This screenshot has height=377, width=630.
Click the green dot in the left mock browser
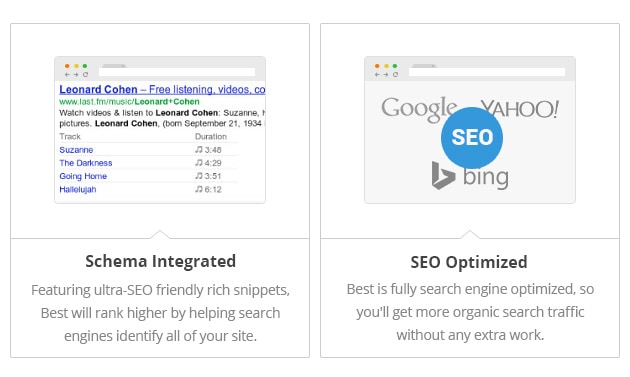85,66
